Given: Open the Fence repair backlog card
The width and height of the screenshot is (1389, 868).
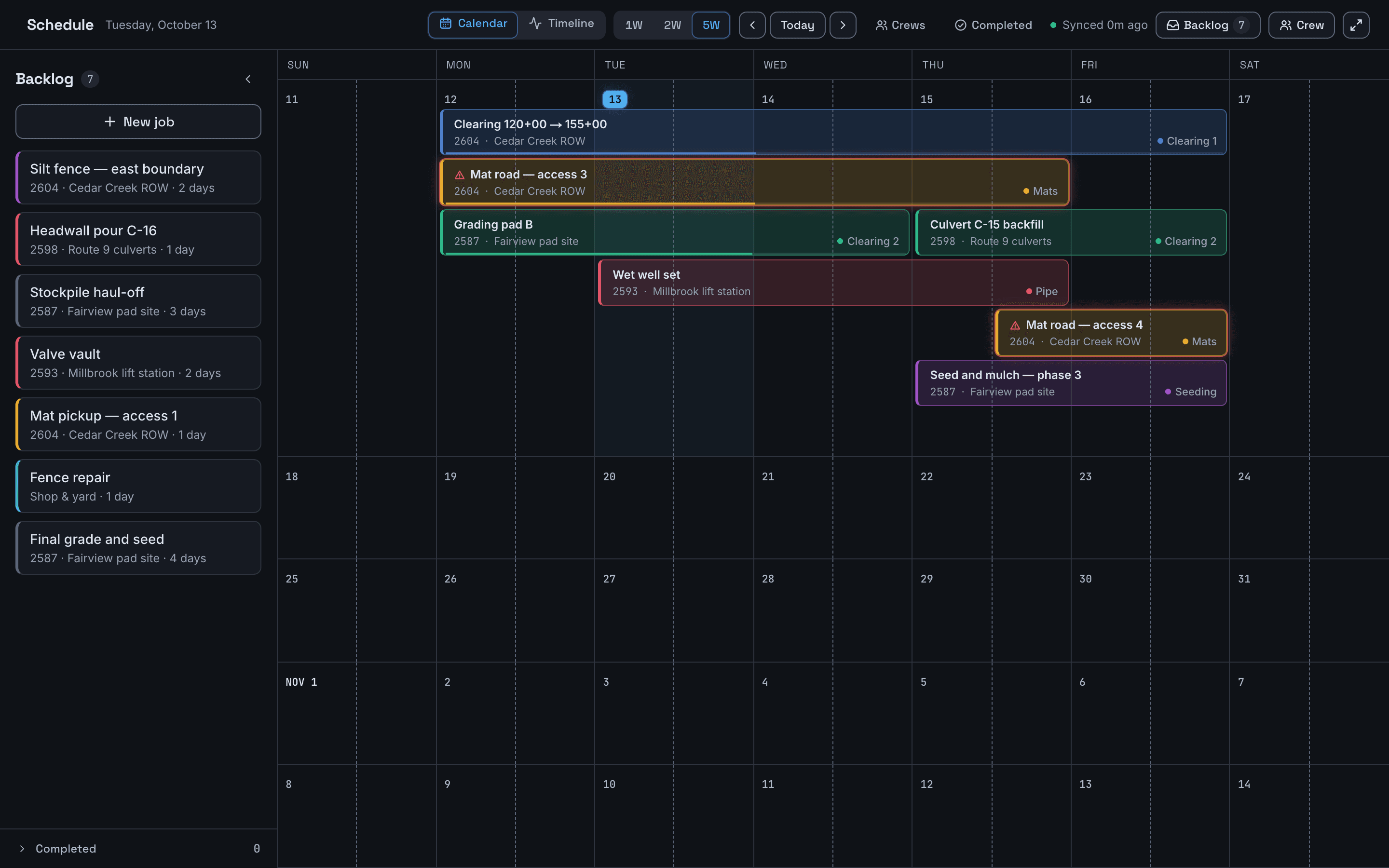Looking at the screenshot, I should 138,486.
